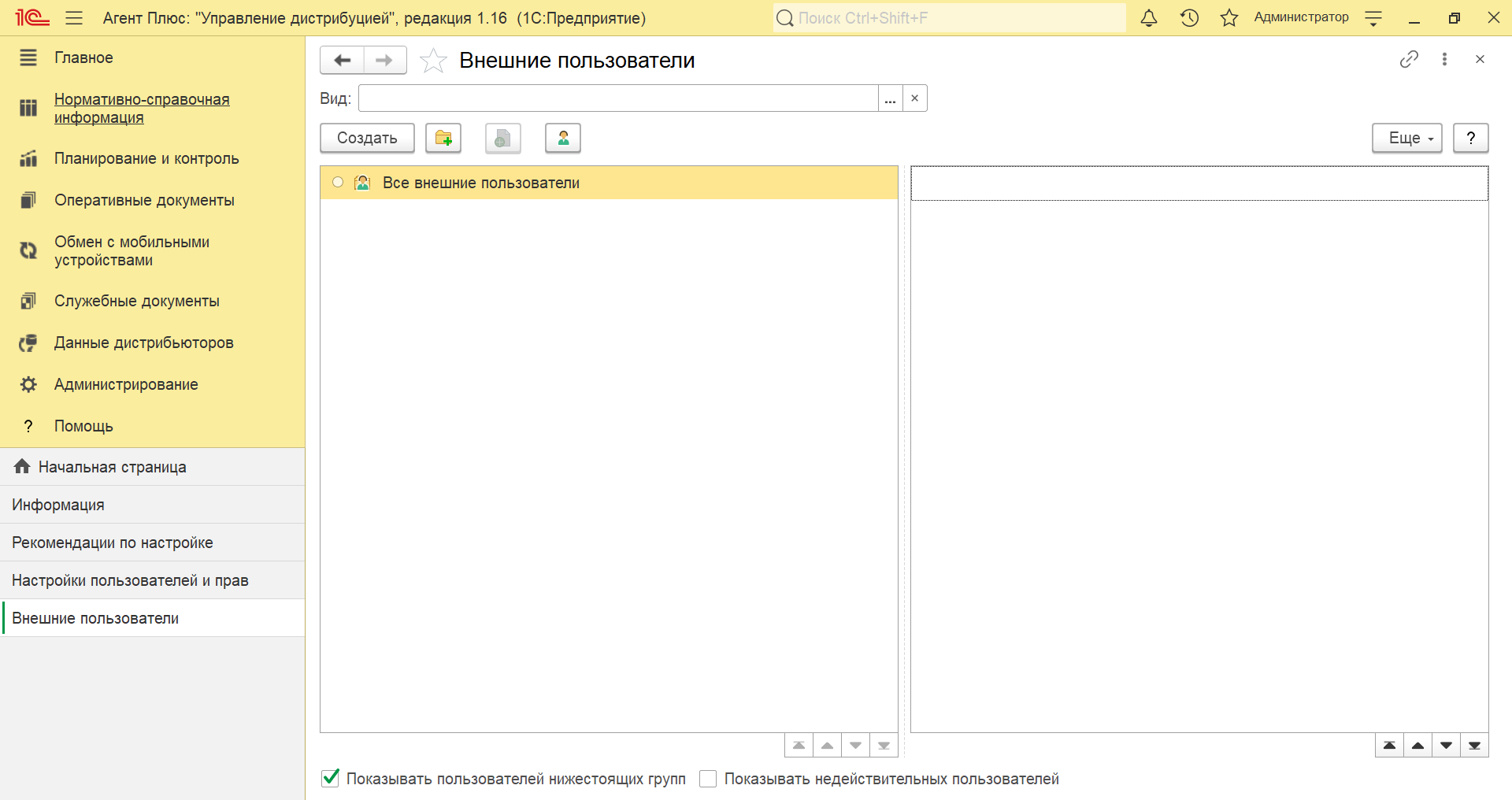Jump to last item in users list
The width and height of the screenshot is (1512, 800).
click(1474, 745)
